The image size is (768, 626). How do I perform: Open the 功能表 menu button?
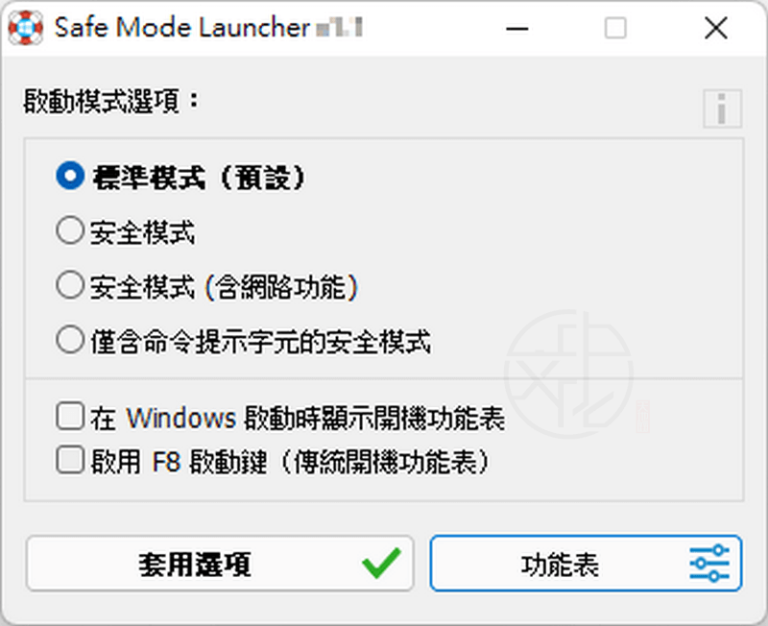pos(586,563)
